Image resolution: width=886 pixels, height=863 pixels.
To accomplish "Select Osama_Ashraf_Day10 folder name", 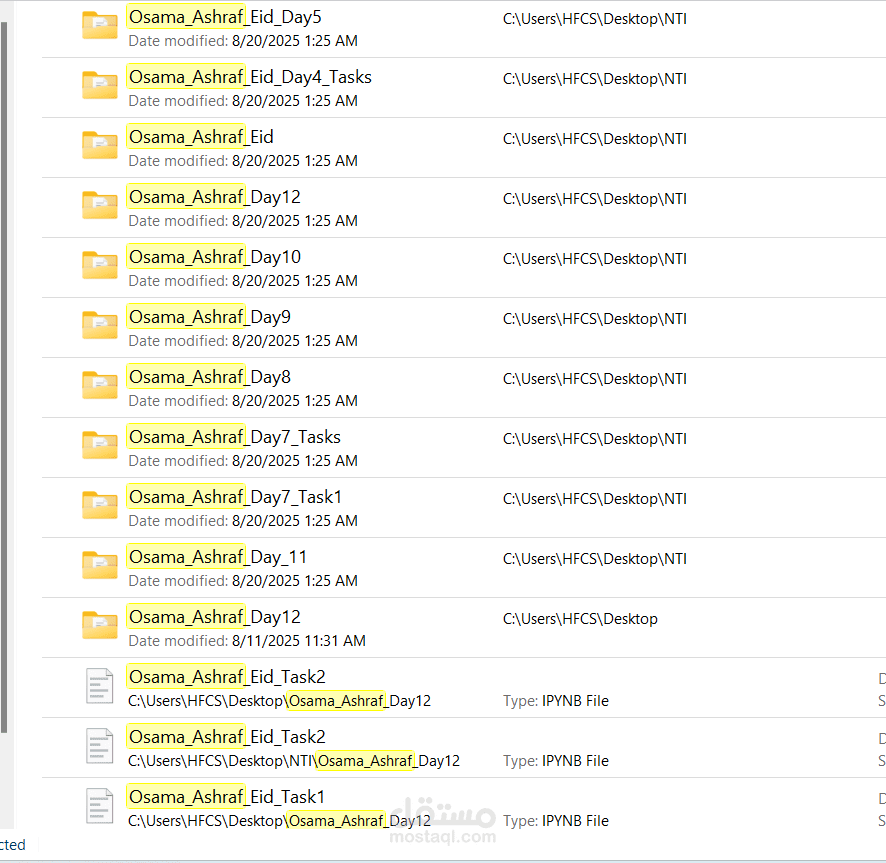I will tap(215, 257).
